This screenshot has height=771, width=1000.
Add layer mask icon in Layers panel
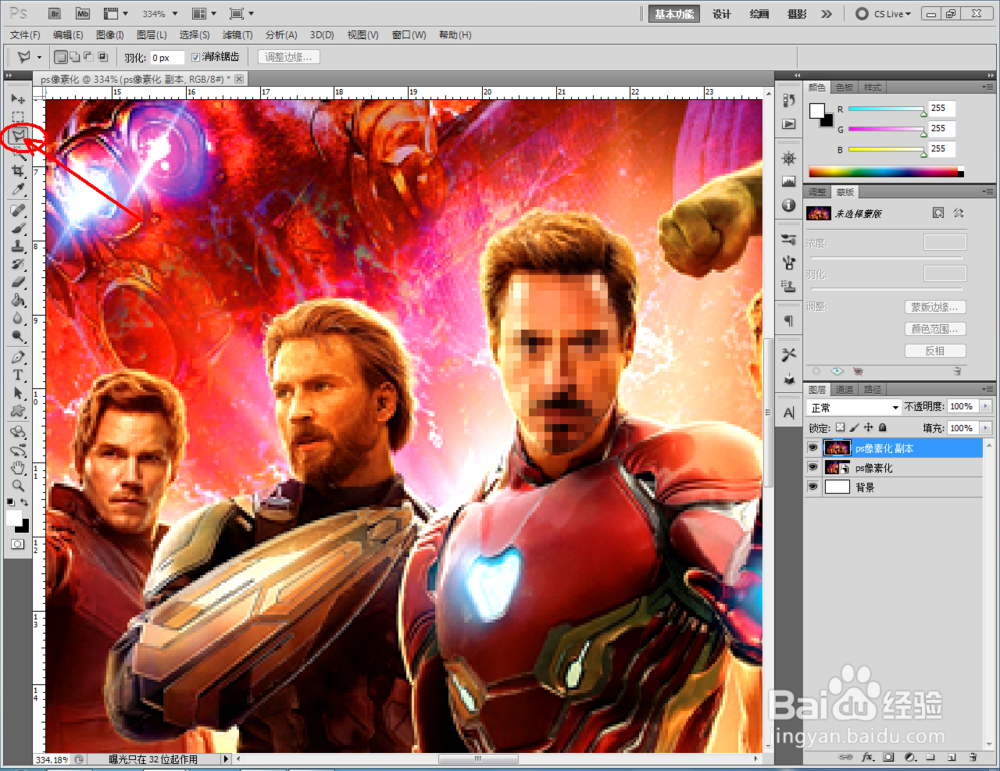pos(888,757)
